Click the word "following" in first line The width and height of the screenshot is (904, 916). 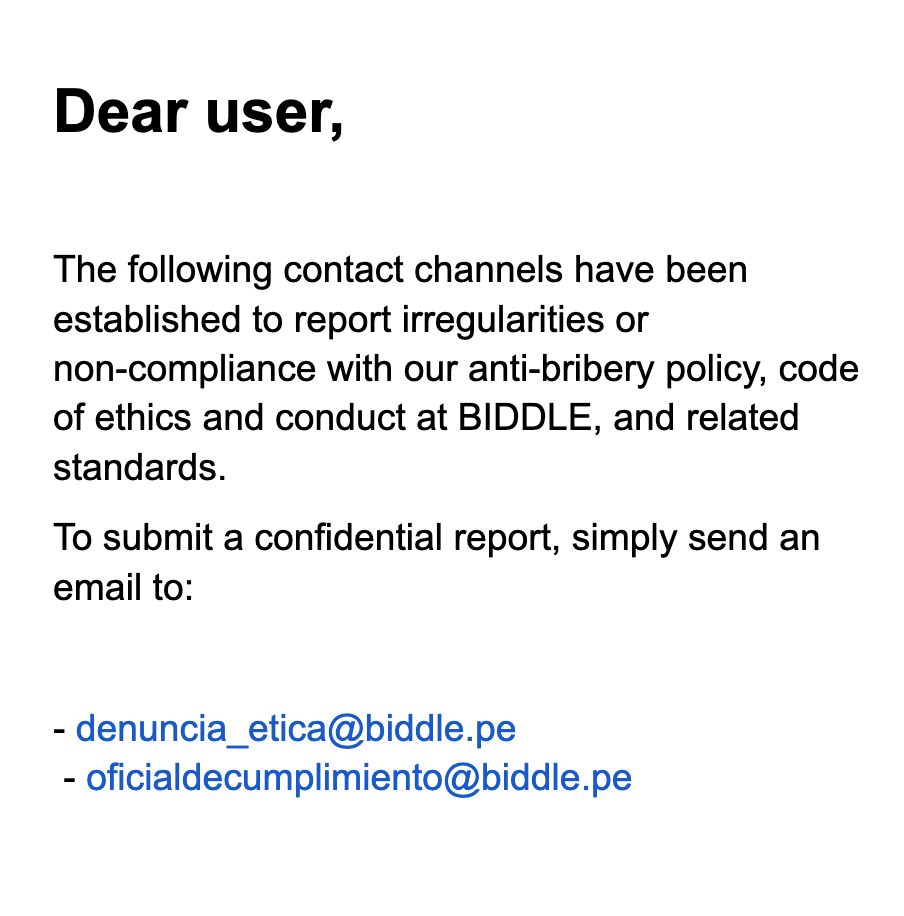click(200, 270)
